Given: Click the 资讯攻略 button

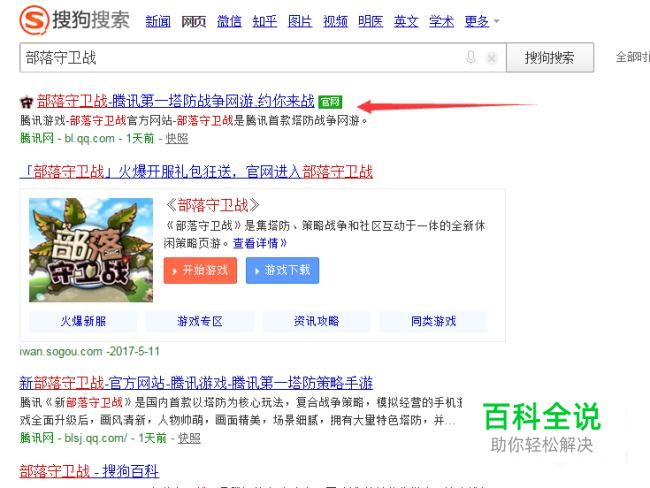Looking at the screenshot, I should (x=316, y=321).
